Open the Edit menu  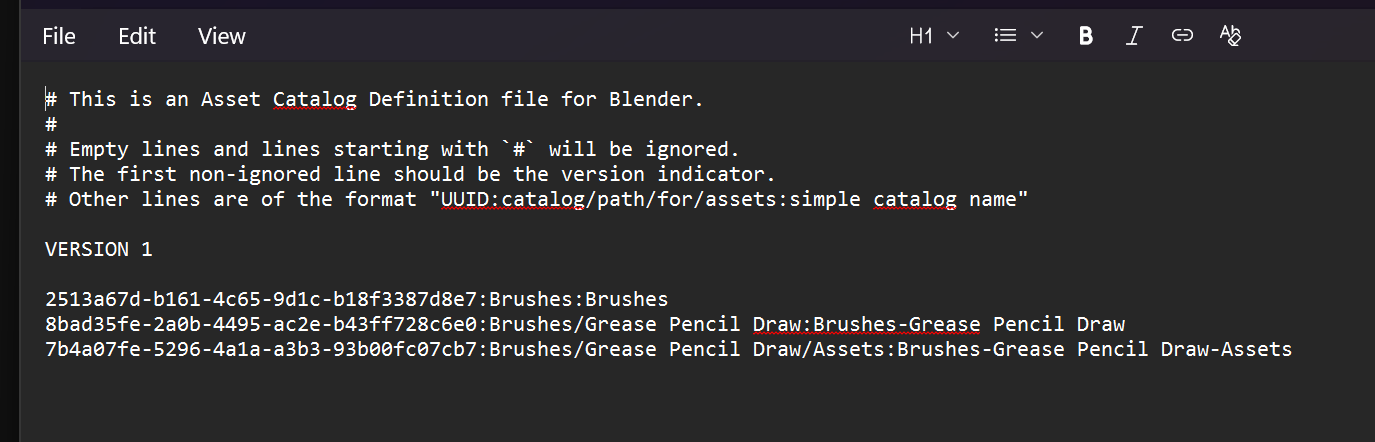click(x=137, y=36)
